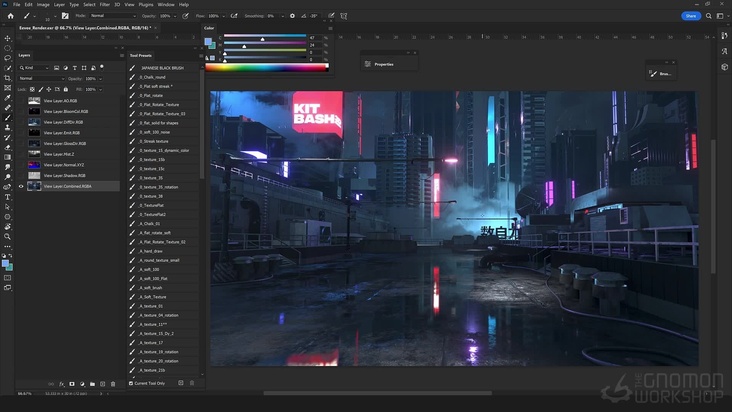Open the Plugins menu

pos(146,5)
